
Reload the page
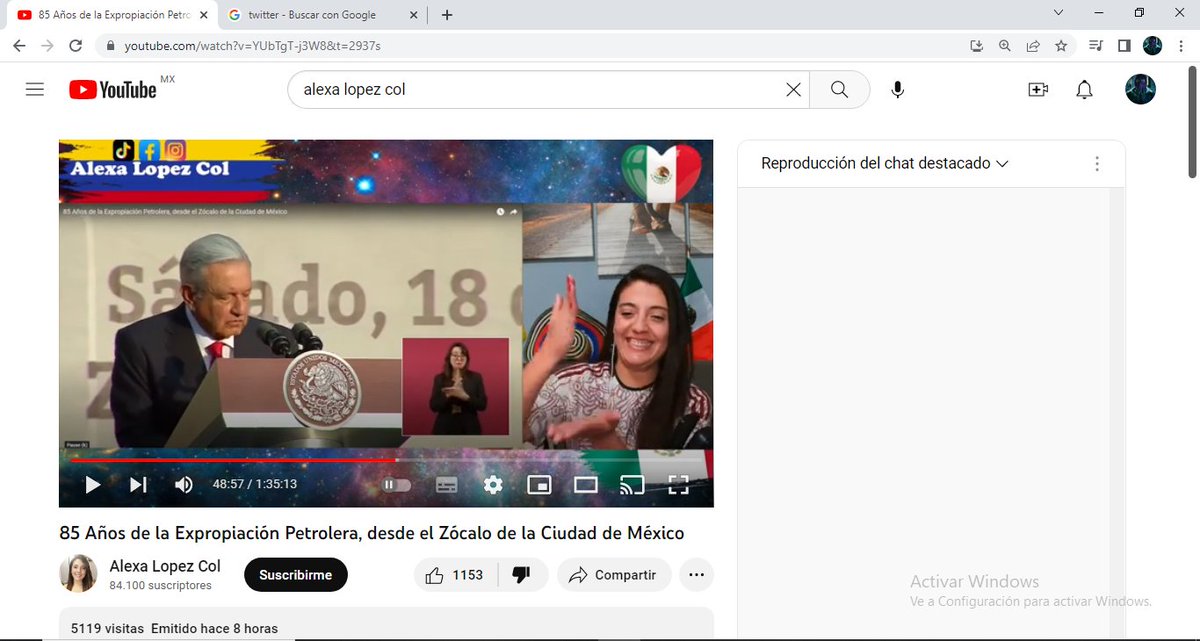pos(75,46)
